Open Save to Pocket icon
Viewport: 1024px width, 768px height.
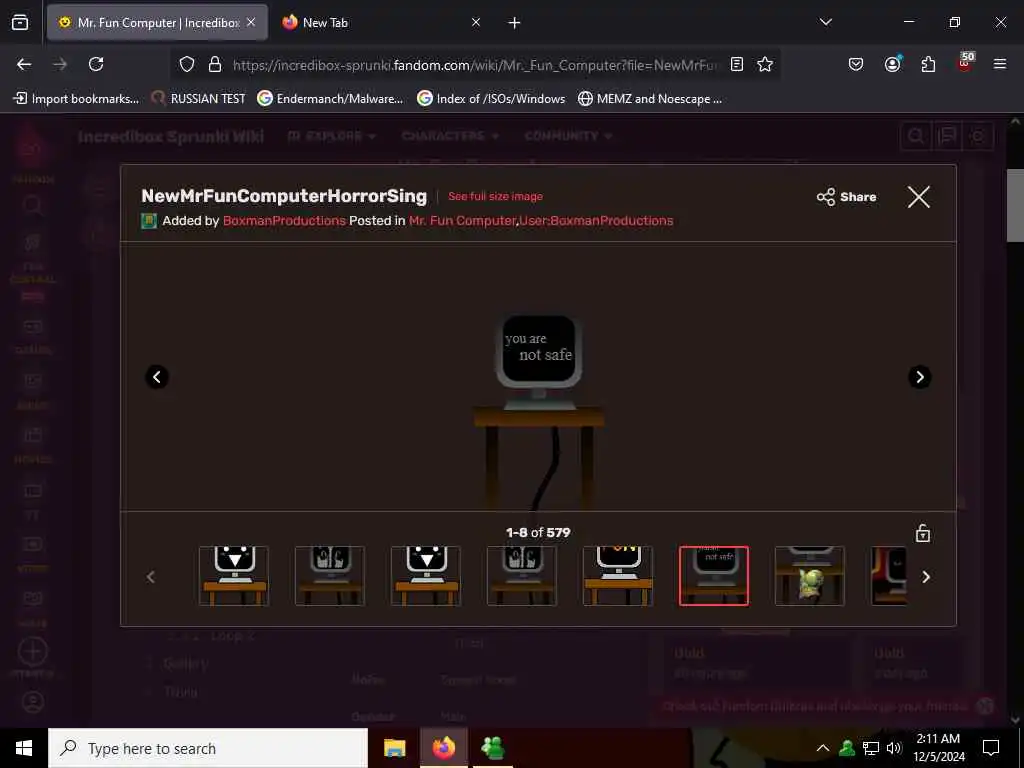pyautogui.click(x=856, y=64)
